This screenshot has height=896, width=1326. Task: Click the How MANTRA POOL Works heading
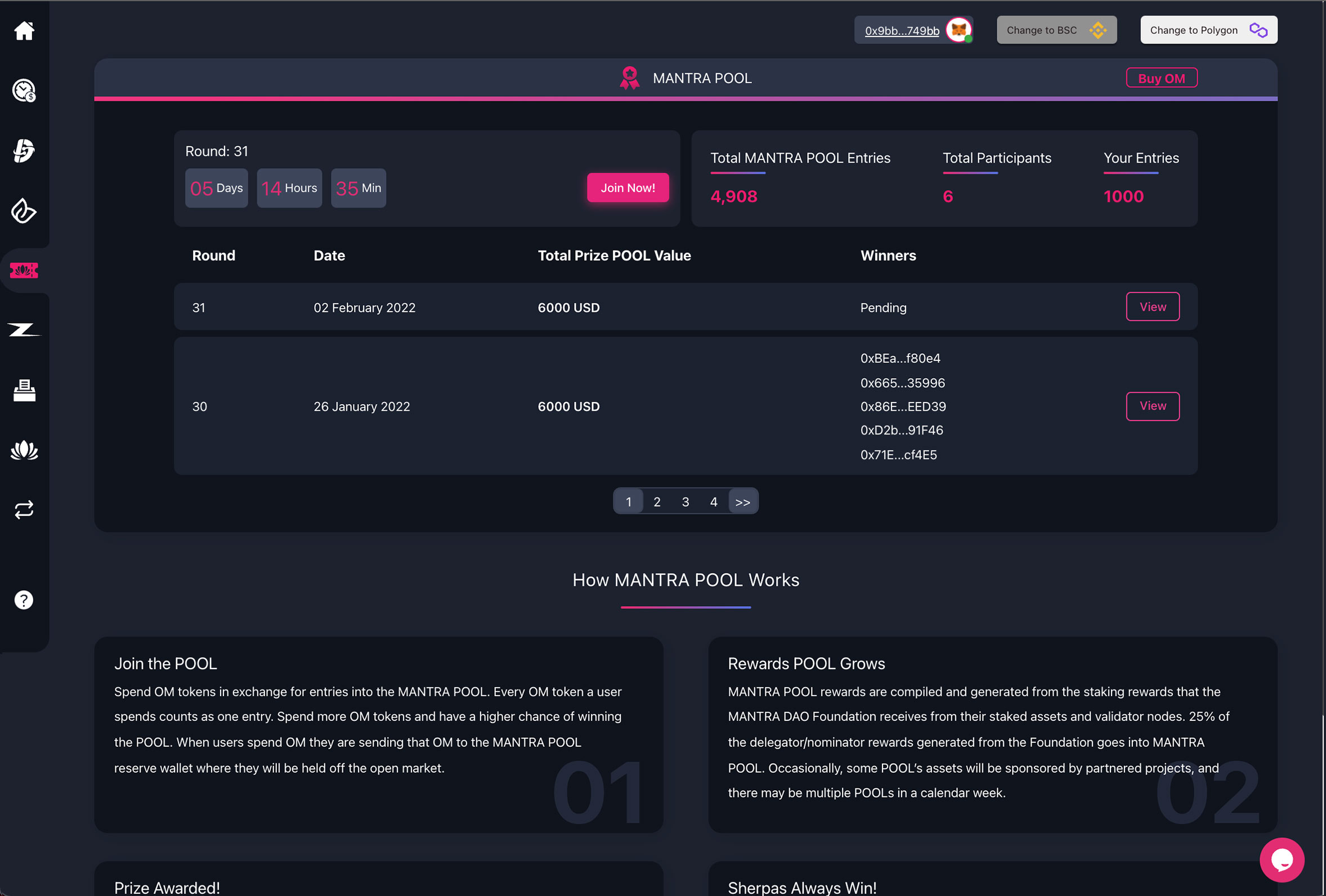[x=686, y=580]
